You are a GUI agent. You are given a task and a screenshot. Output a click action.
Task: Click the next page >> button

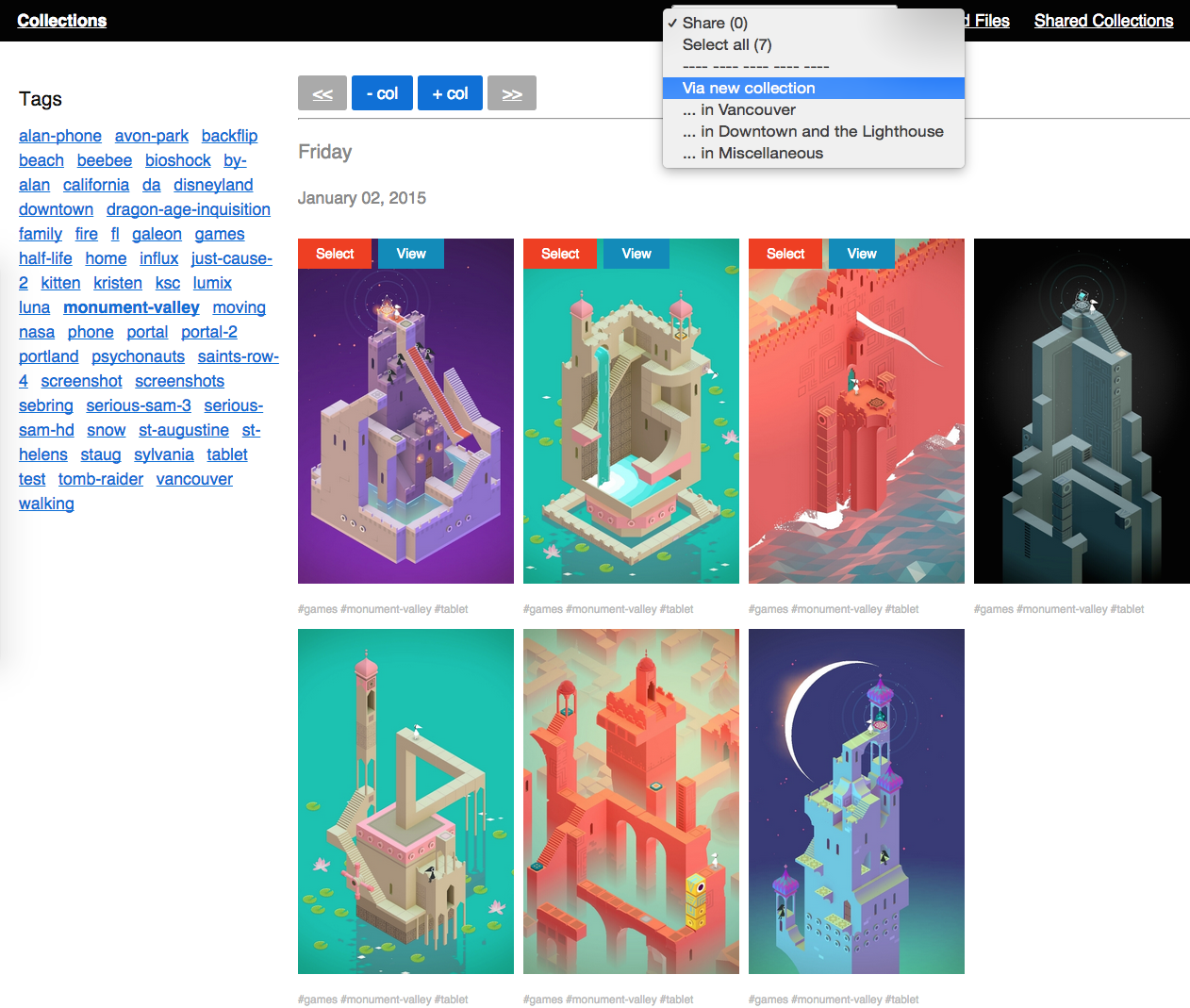click(512, 93)
